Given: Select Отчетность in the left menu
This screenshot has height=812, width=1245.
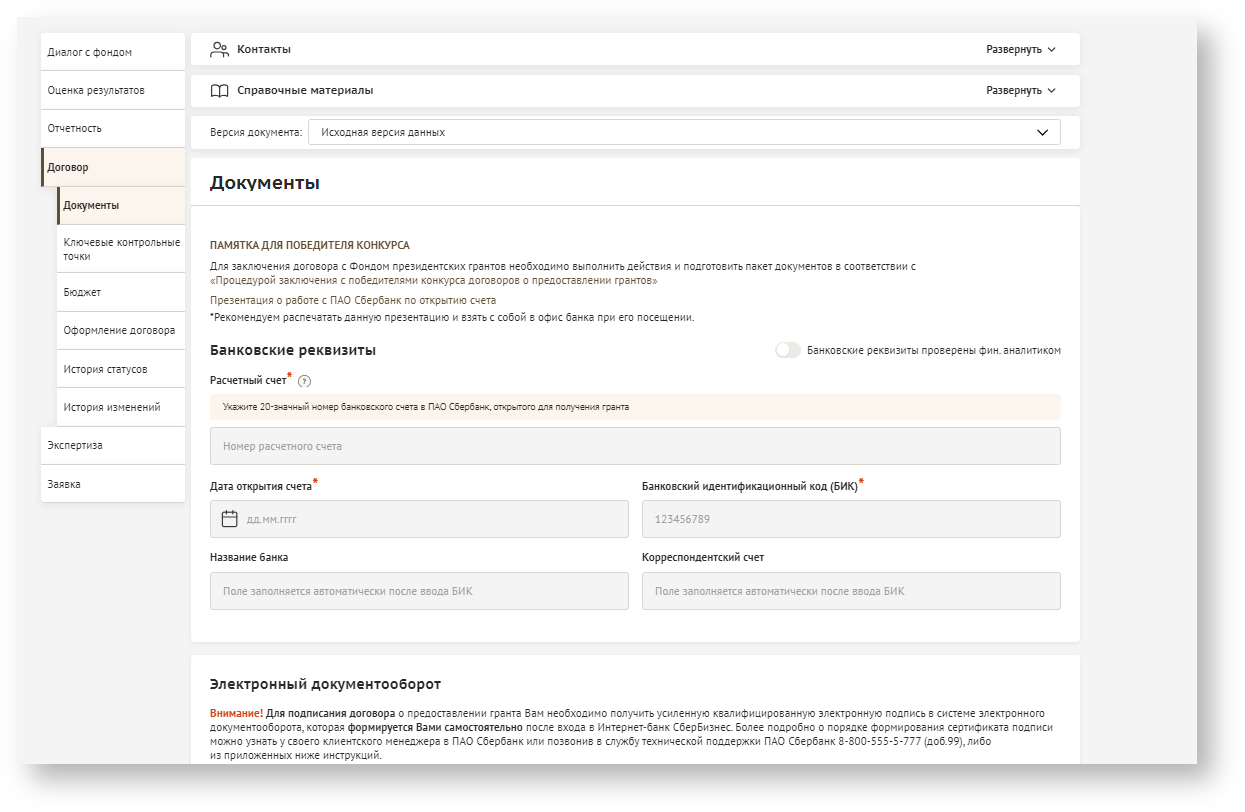Looking at the screenshot, I should (75, 129).
